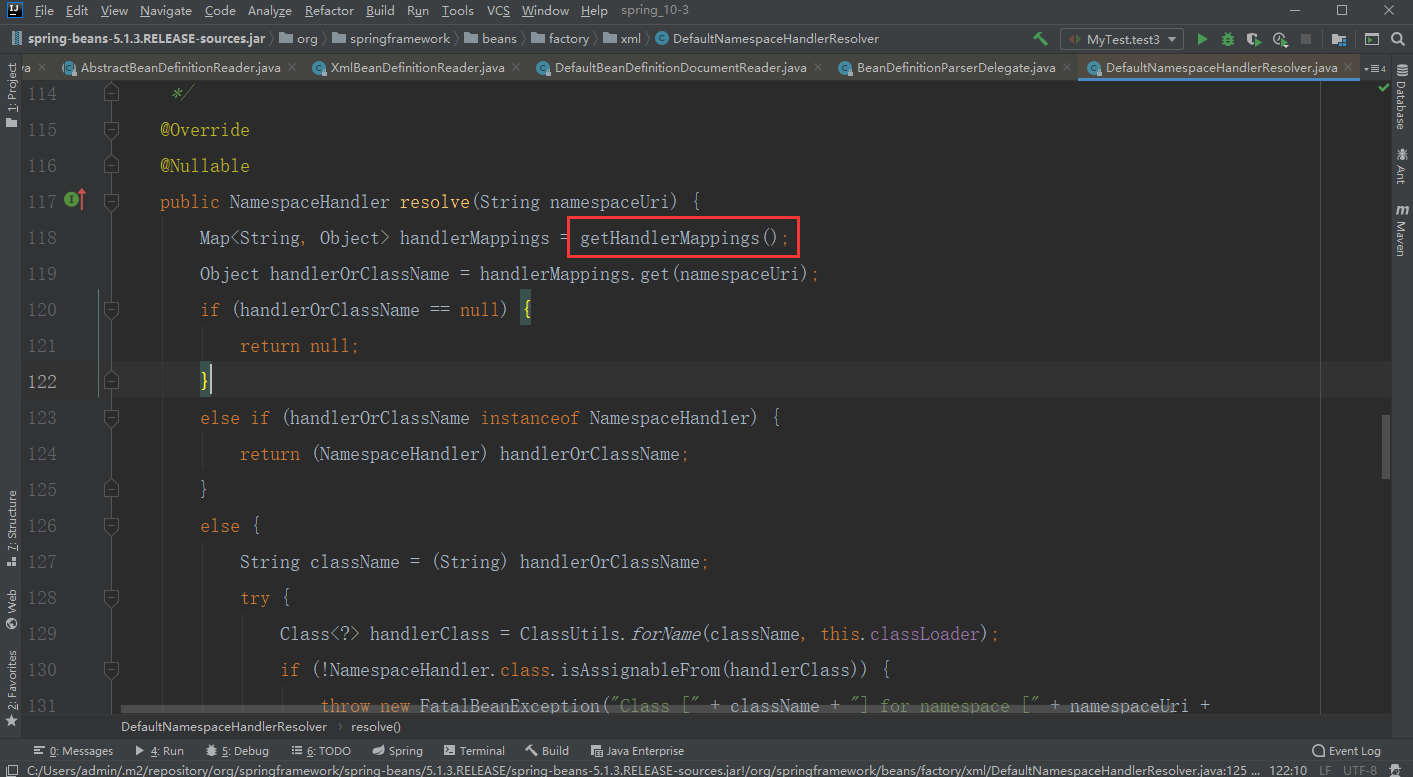The height and width of the screenshot is (777, 1413).
Task: Open the Tools menu
Action: (457, 11)
